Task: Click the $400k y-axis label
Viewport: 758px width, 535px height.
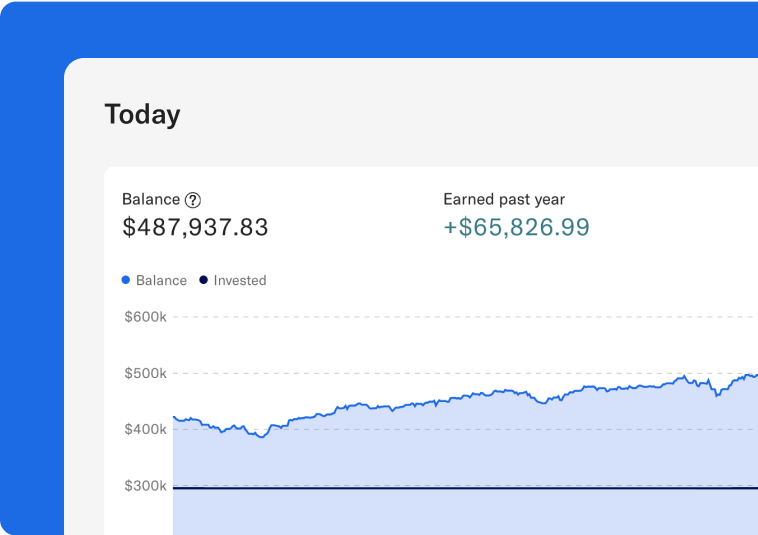Action: tap(145, 430)
